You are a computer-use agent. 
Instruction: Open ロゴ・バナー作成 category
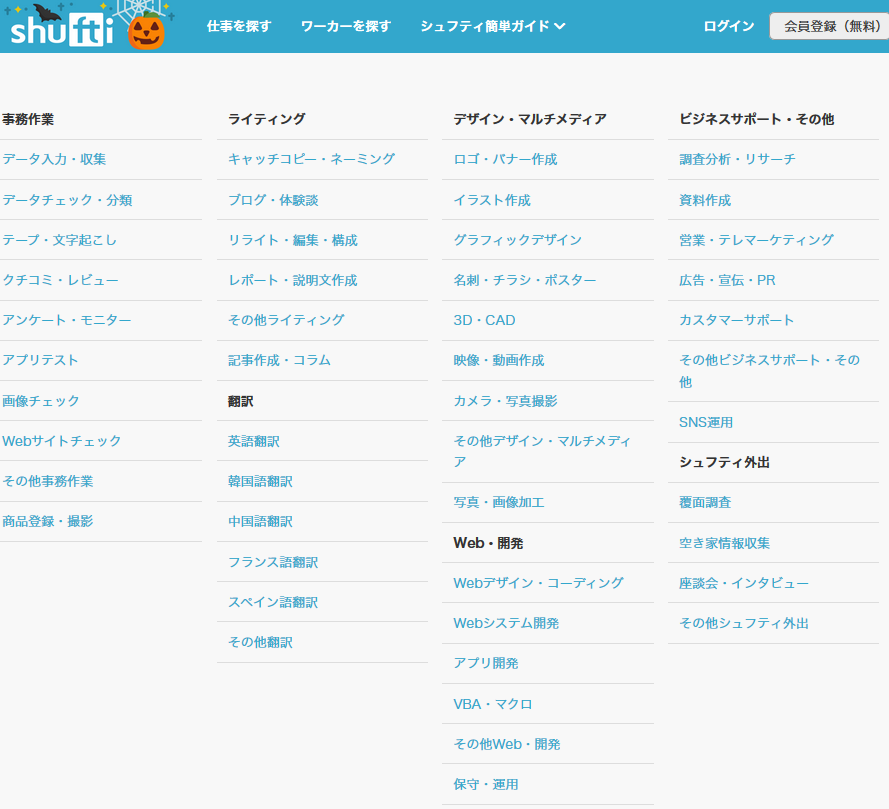click(x=505, y=159)
